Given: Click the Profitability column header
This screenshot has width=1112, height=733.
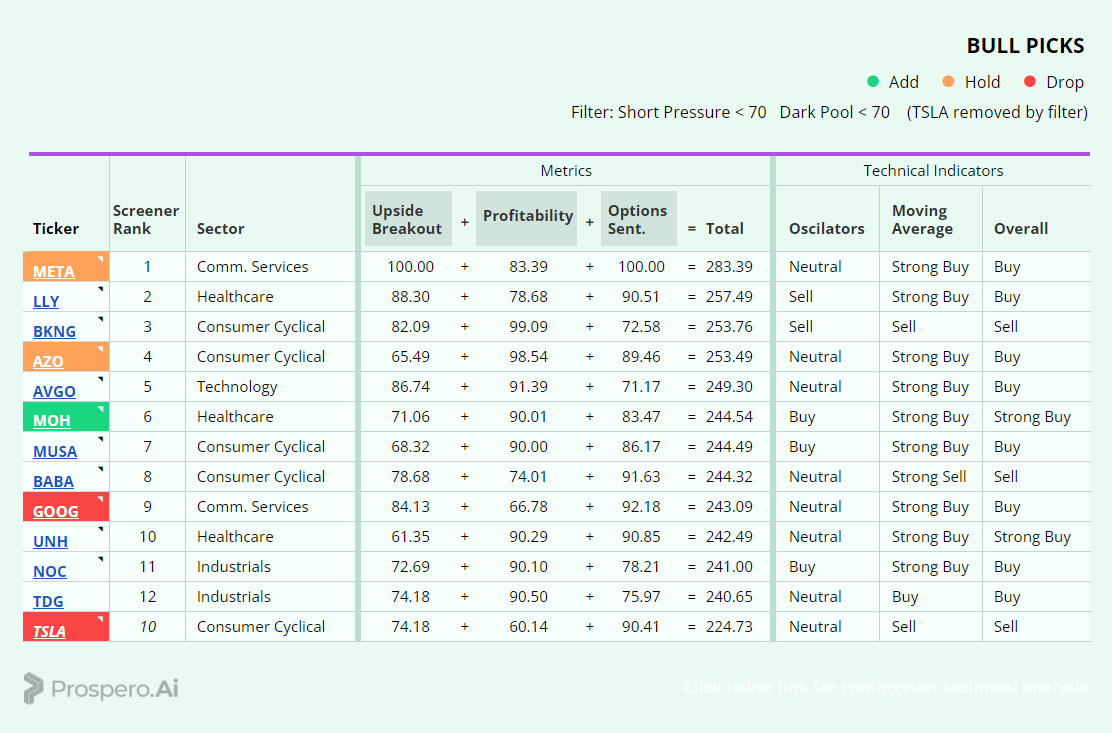Looking at the screenshot, I should (527, 216).
